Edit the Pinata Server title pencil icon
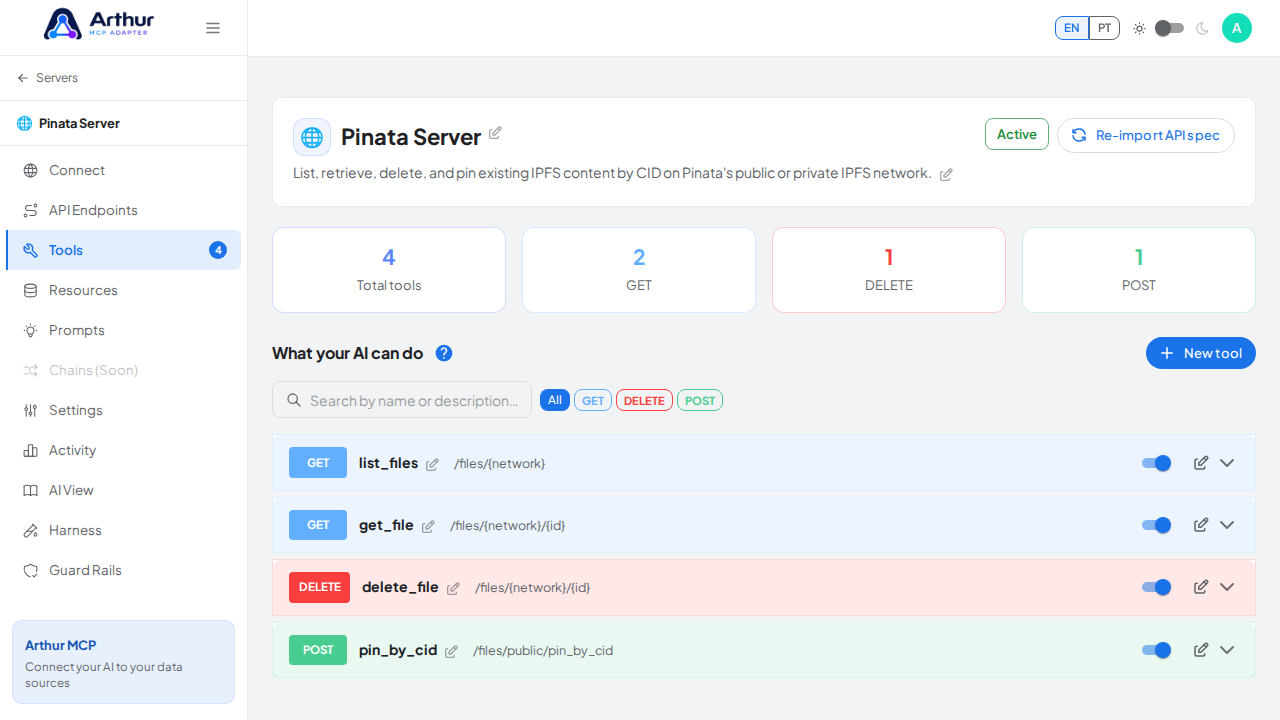This screenshot has width=1280, height=720. [495, 133]
